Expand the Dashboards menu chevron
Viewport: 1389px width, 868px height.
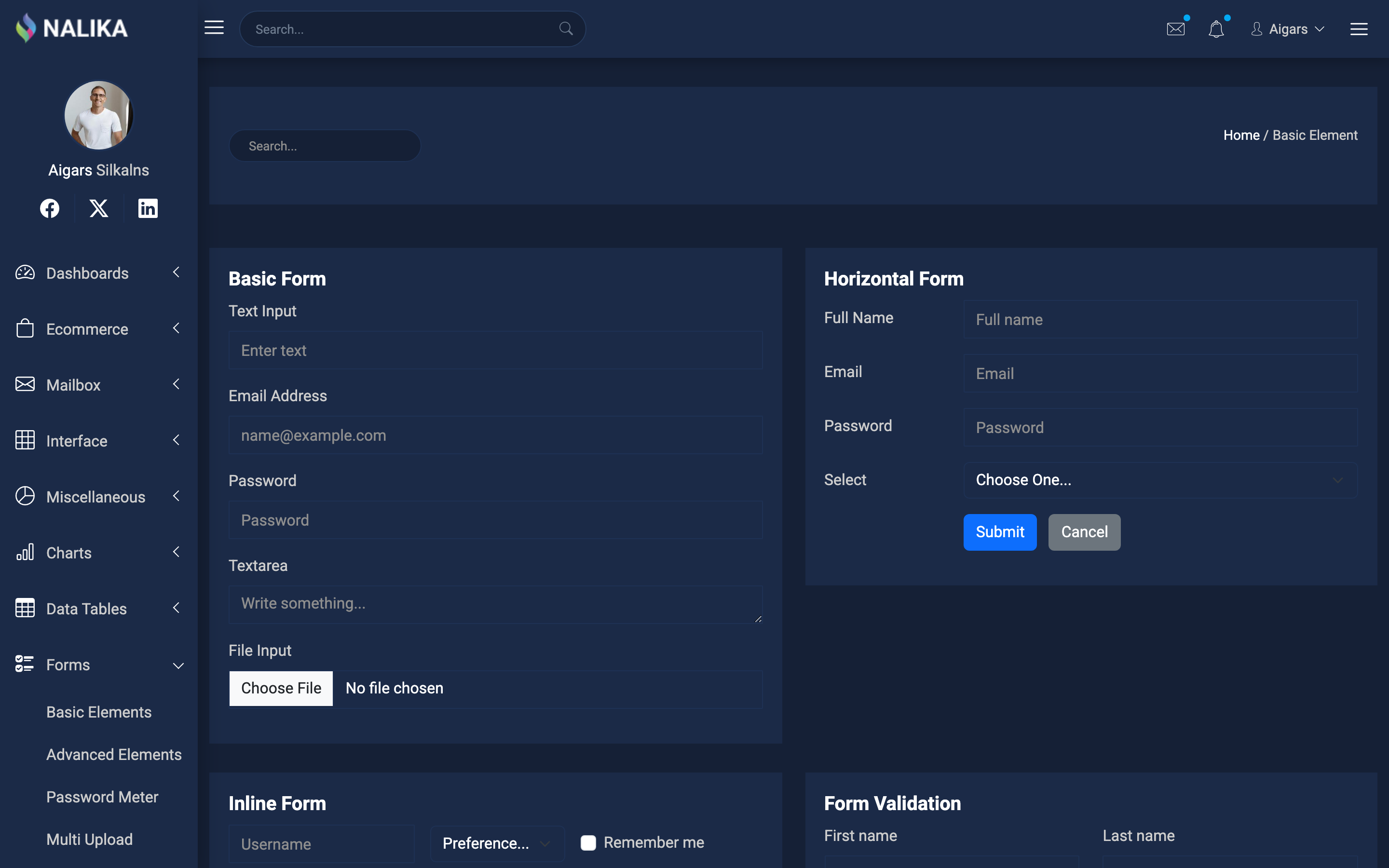point(177,272)
